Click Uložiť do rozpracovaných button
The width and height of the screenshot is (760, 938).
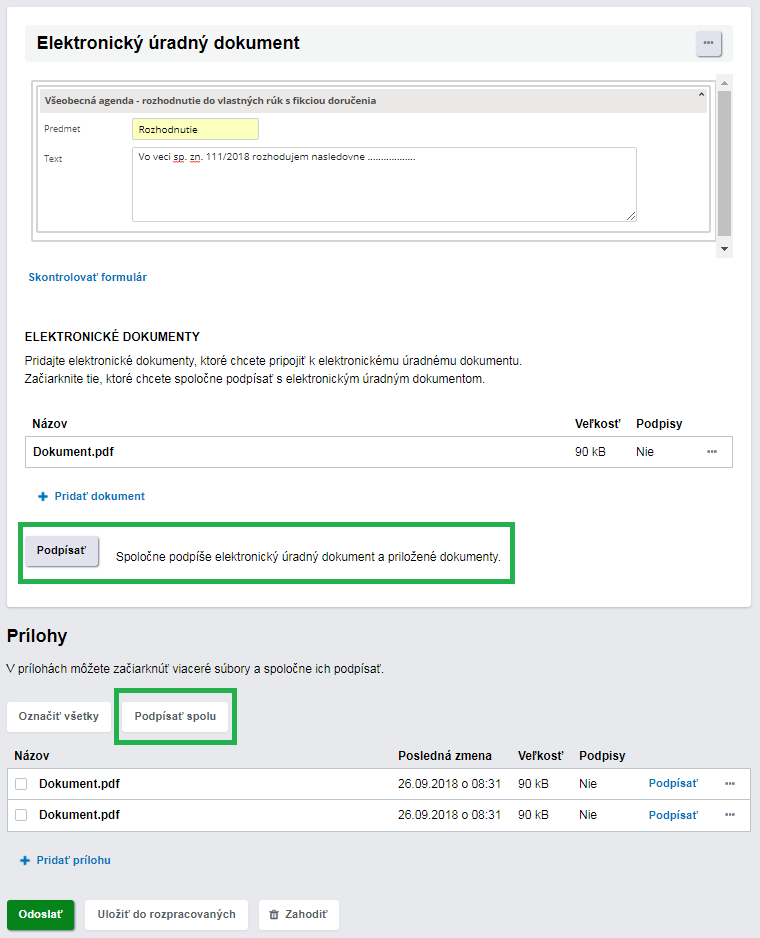coord(166,915)
